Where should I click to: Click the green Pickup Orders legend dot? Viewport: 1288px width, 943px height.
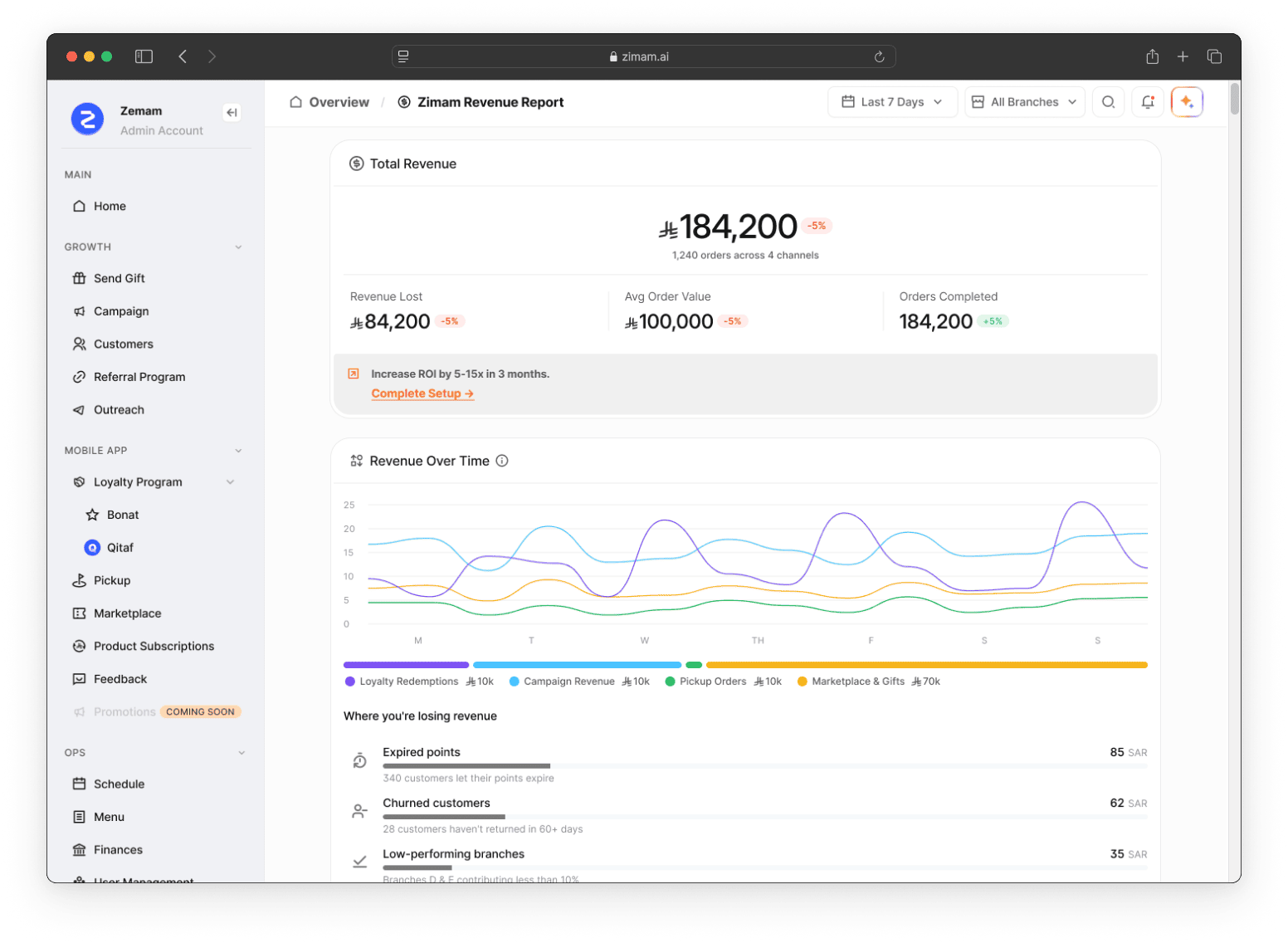tap(670, 682)
